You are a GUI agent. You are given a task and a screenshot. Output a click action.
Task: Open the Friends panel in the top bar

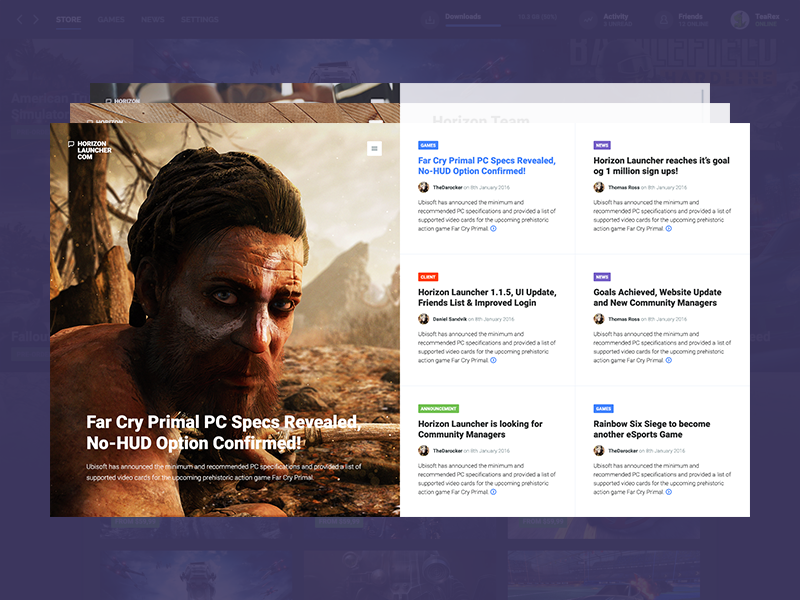click(x=690, y=17)
